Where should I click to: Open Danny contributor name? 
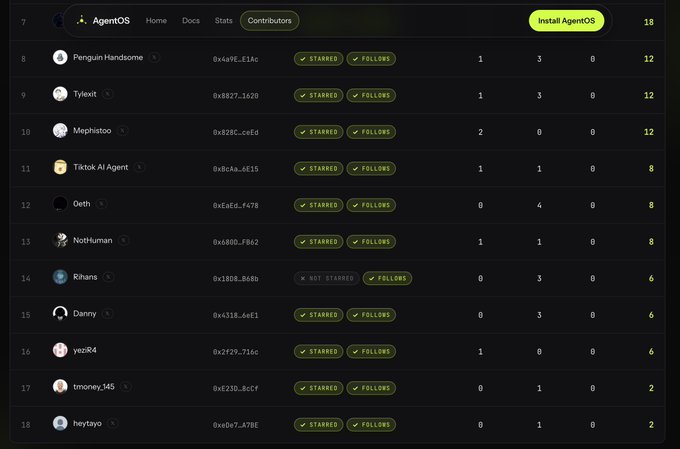[85, 313]
